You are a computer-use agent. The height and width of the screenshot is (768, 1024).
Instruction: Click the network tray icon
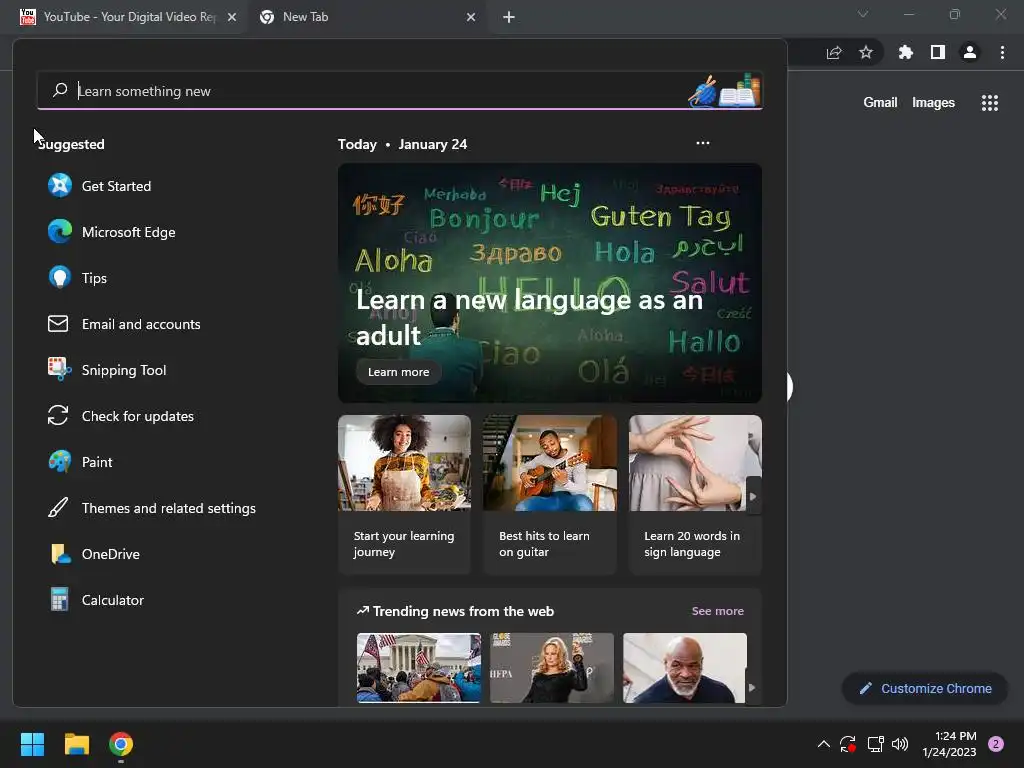point(875,744)
